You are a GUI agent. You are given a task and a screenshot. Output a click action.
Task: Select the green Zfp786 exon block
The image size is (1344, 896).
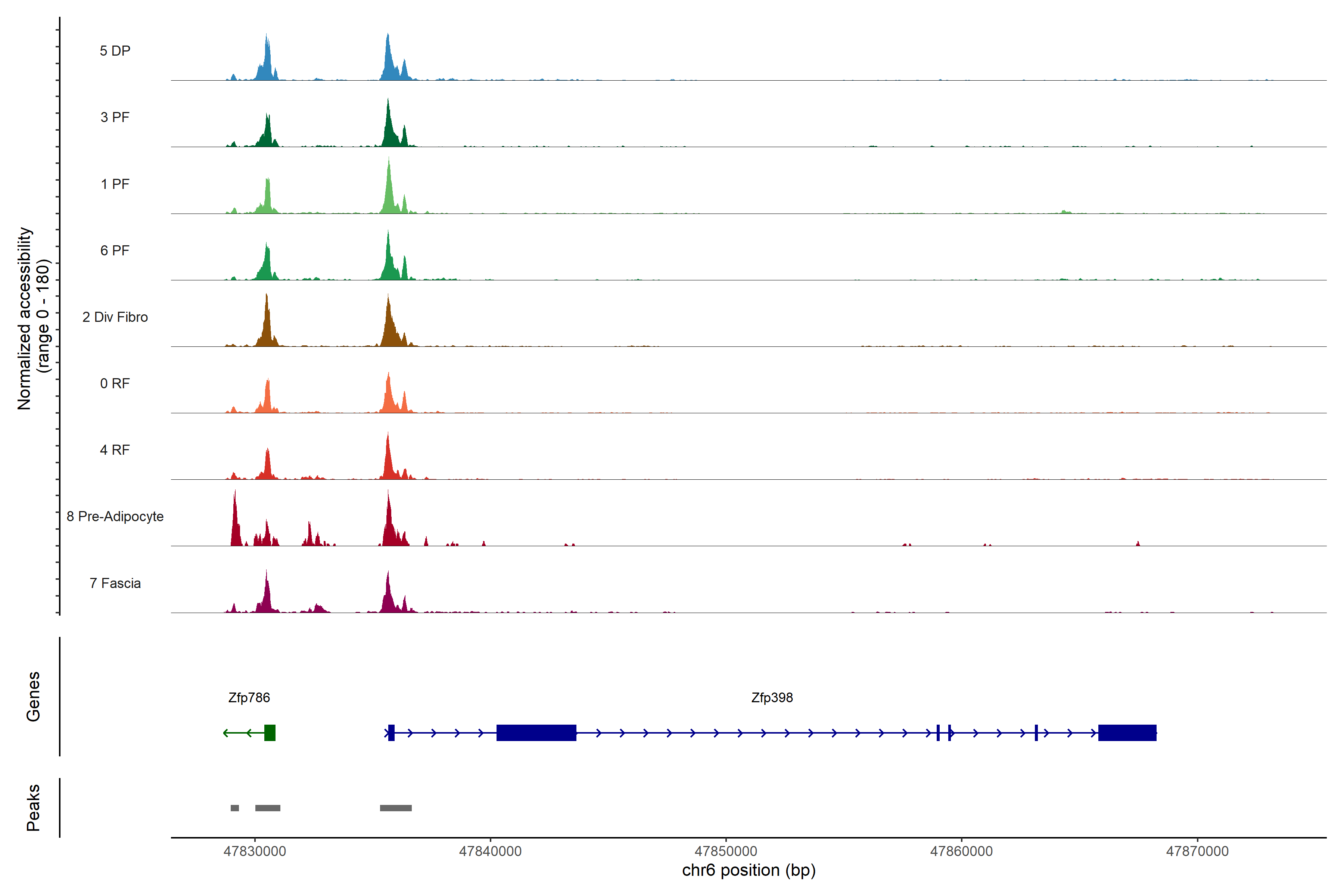click(x=270, y=732)
